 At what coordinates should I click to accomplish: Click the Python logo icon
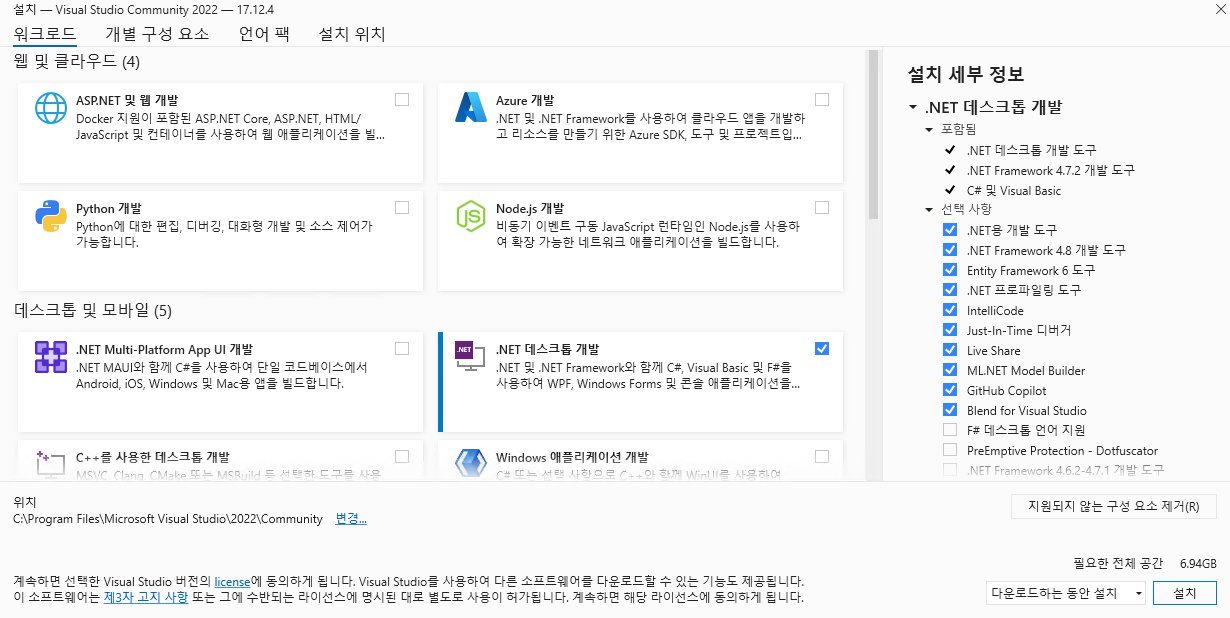[x=51, y=215]
